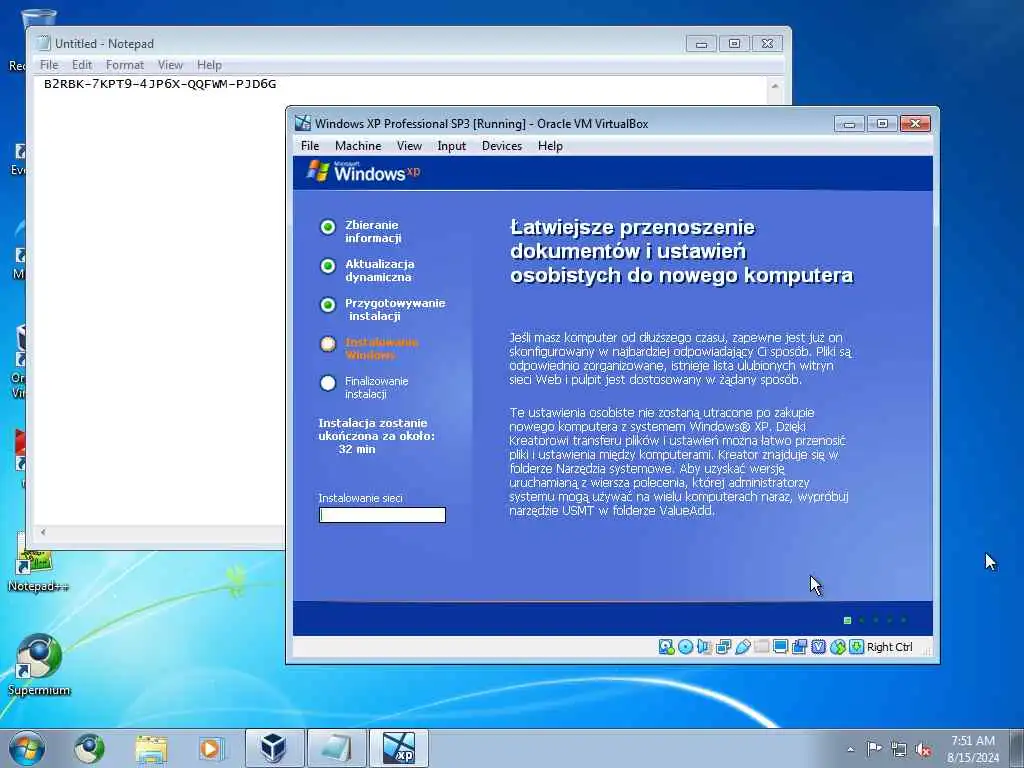Open the Help menu in VirtualBox window

(x=551, y=146)
